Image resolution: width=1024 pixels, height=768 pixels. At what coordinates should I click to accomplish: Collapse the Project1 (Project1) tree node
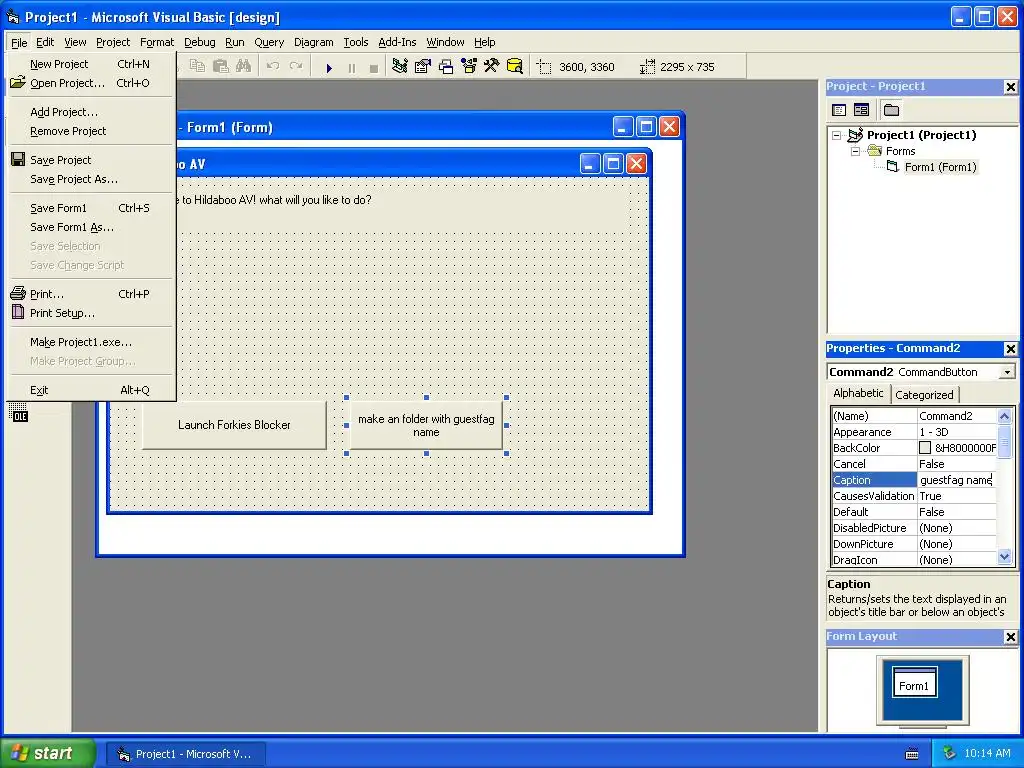(837, 135)
